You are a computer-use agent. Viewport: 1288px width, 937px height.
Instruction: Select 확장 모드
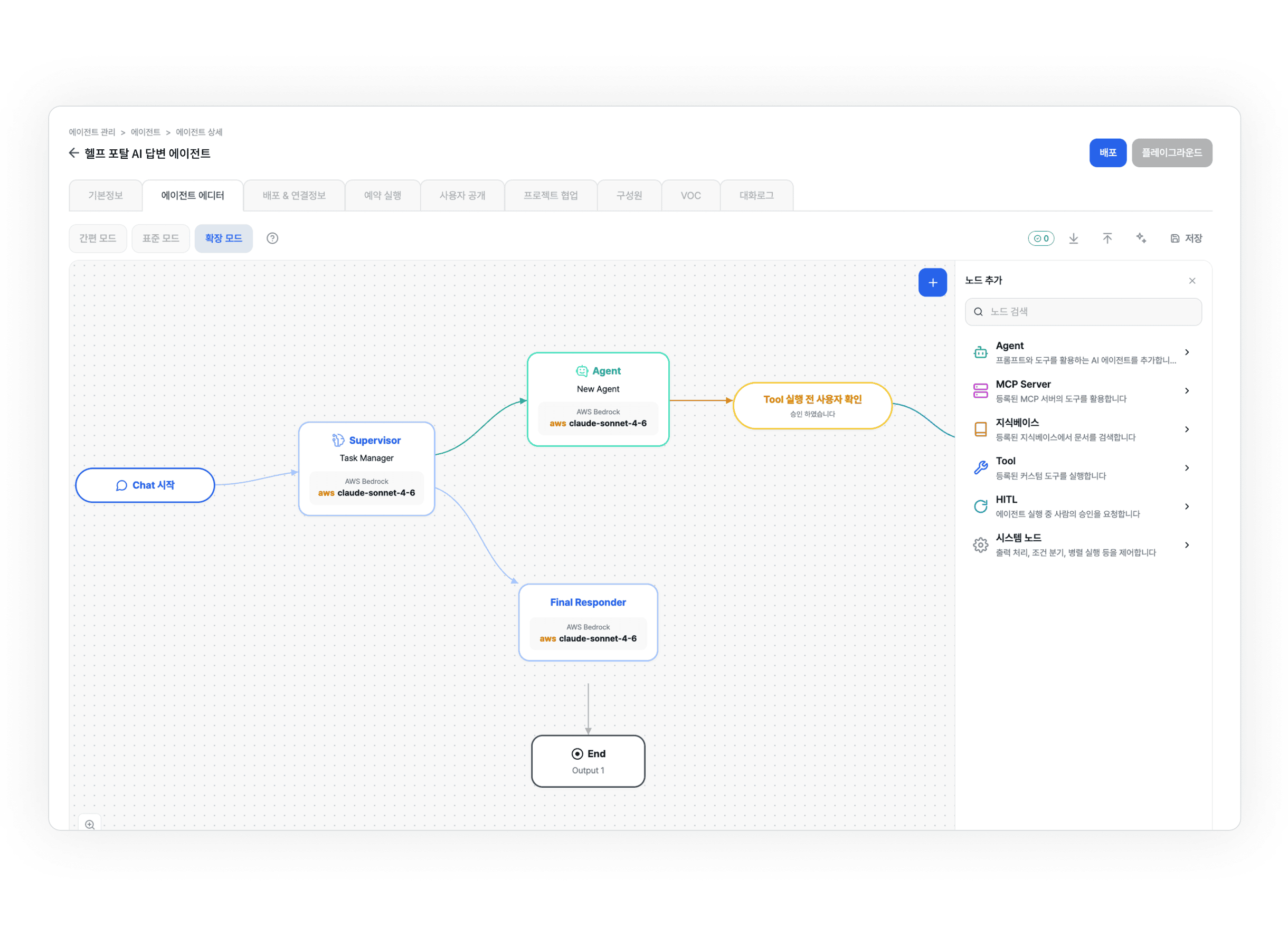pyautogui.click(x=224, y=238)
